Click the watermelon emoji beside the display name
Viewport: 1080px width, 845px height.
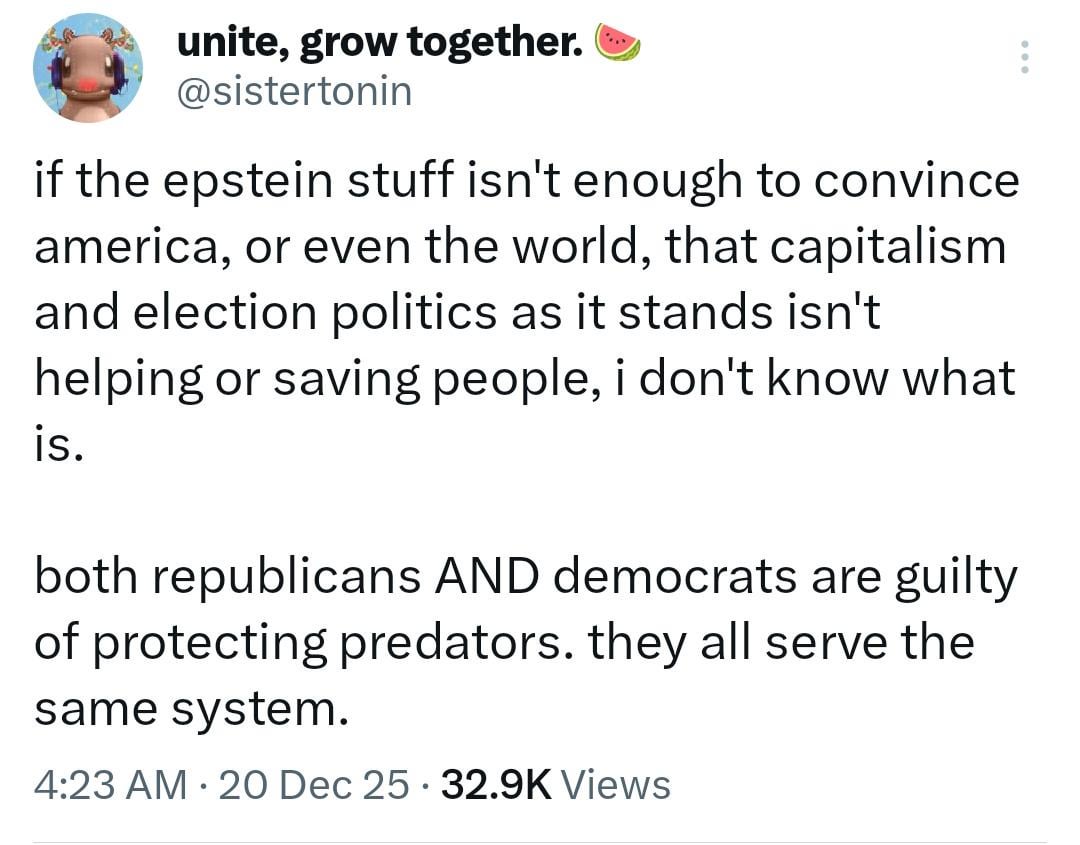point(618,41)
